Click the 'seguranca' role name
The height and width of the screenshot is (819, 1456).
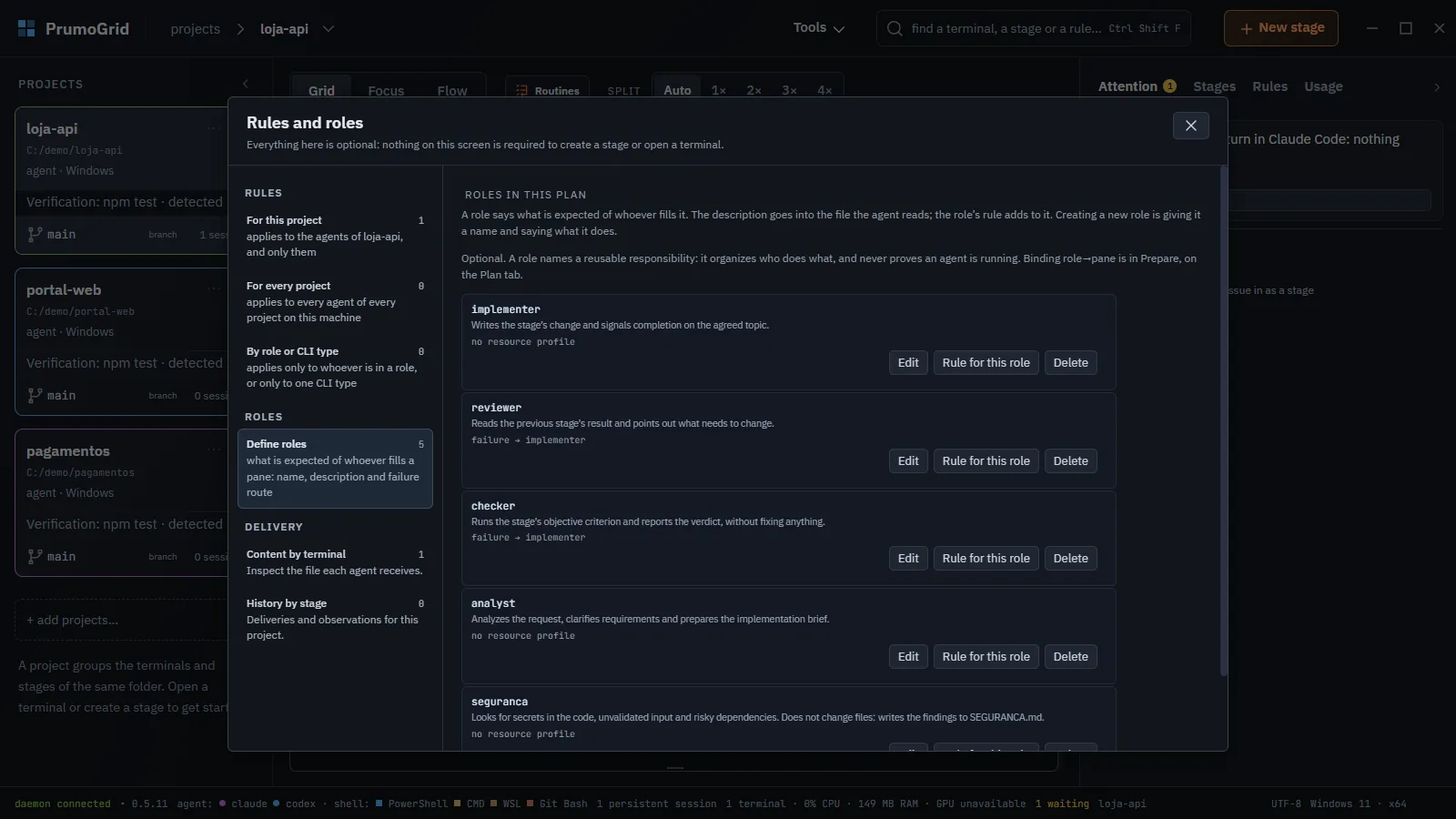(500, 702)
